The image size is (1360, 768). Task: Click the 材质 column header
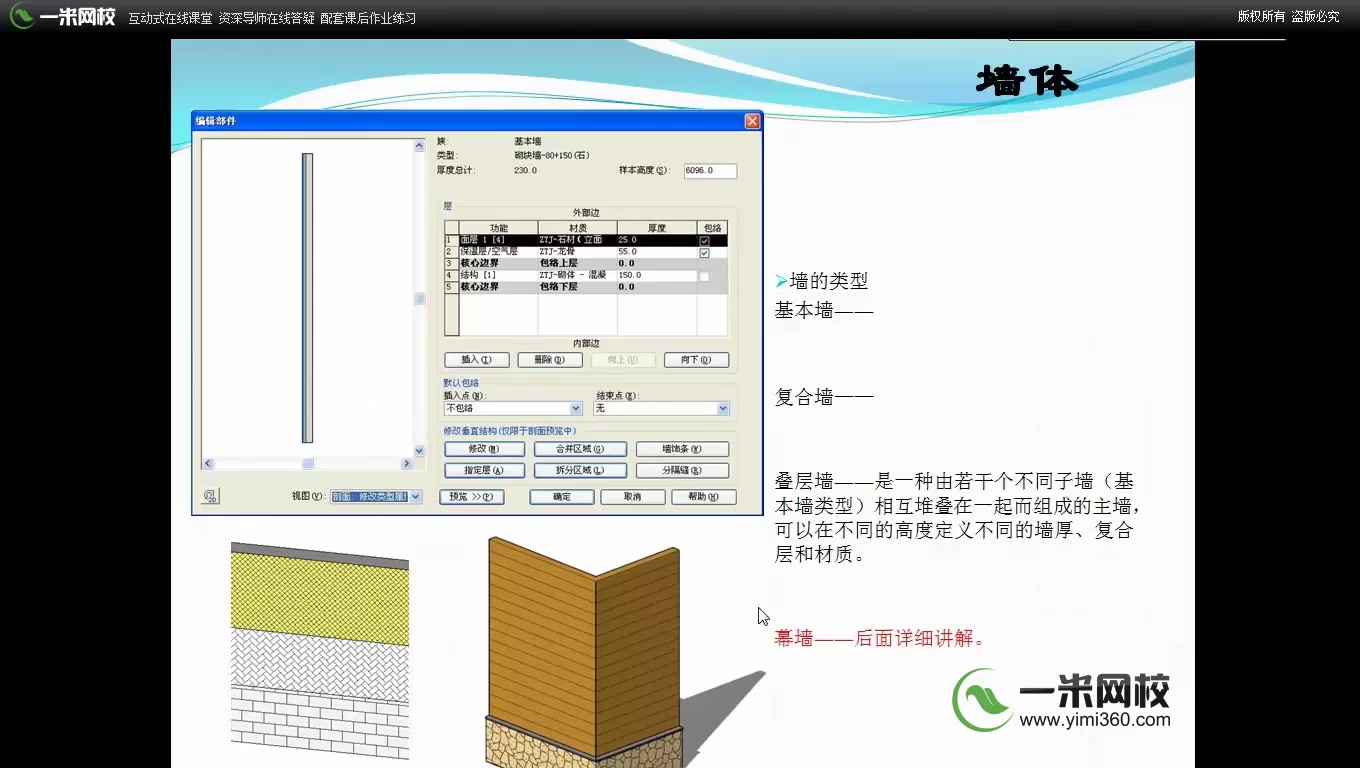pyautogui.click(x=577, y=229)
